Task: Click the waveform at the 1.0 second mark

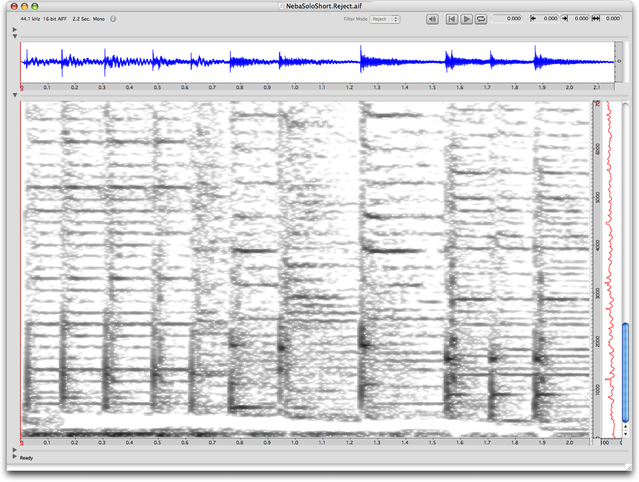Action: click(x=295, y=63)
